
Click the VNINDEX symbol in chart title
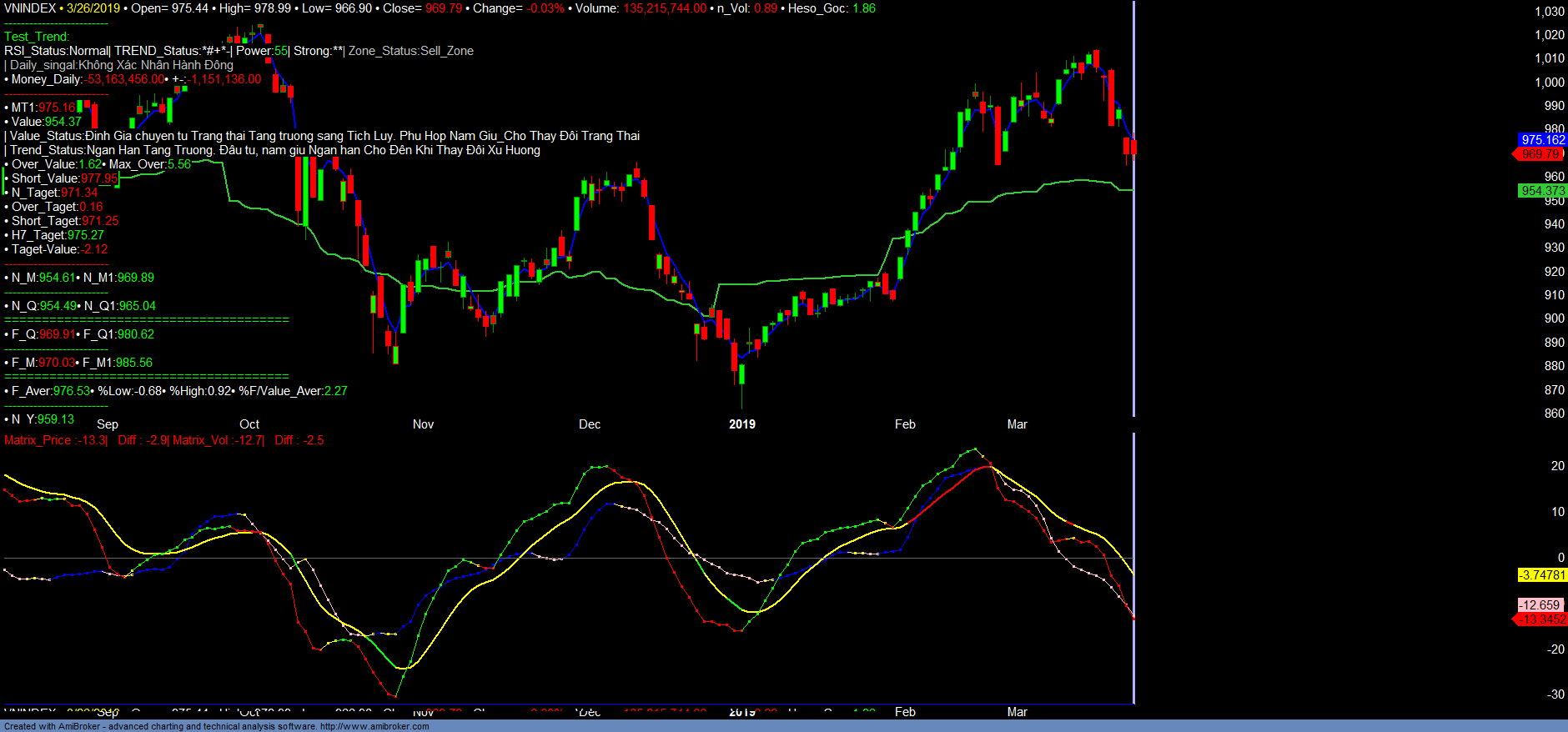pyautogui.click(x=30, y=8)
